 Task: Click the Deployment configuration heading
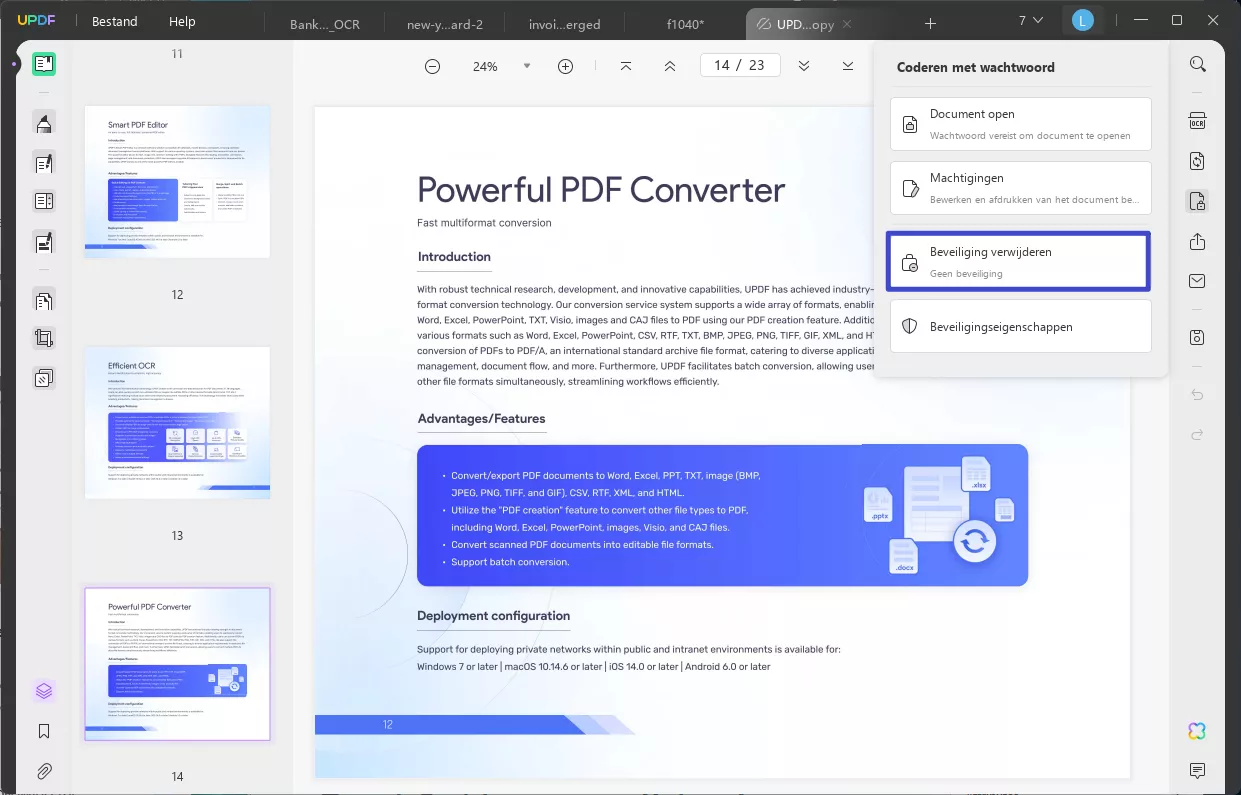click(x=494, y=616)
